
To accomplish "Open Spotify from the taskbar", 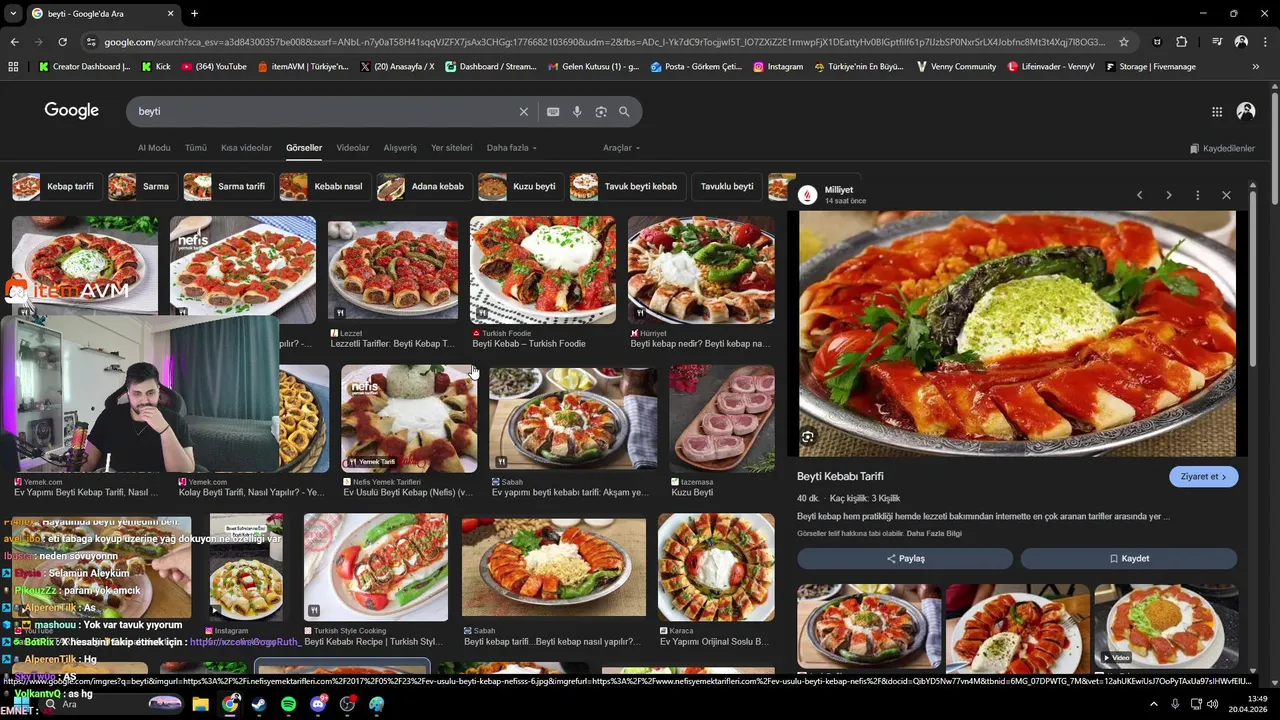I will tap(288, 704).
